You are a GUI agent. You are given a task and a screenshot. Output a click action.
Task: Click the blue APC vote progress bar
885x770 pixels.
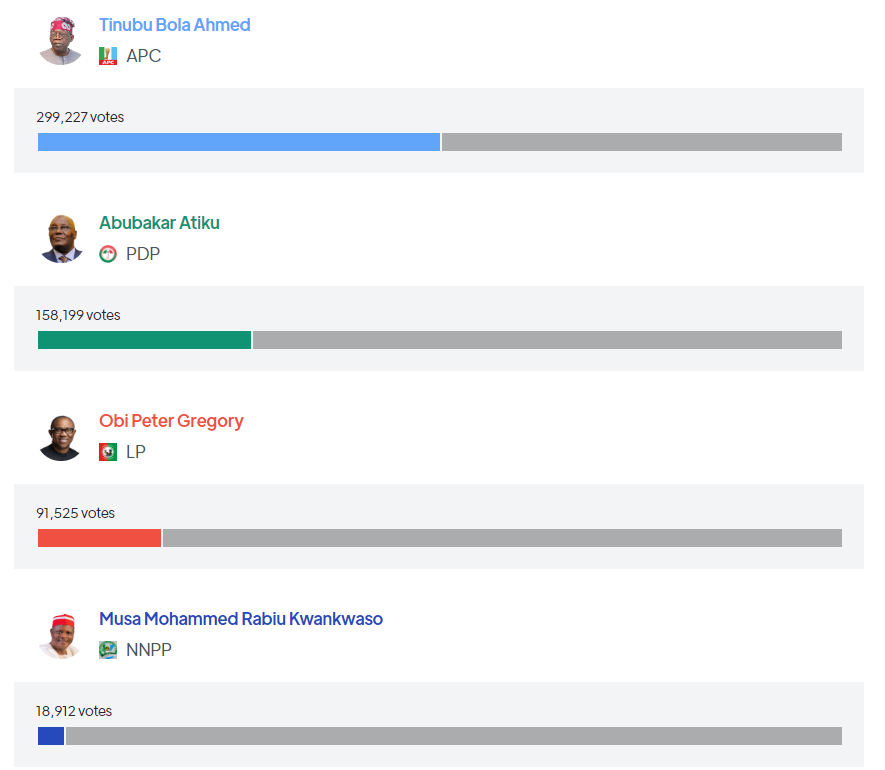tap(239, 142)
